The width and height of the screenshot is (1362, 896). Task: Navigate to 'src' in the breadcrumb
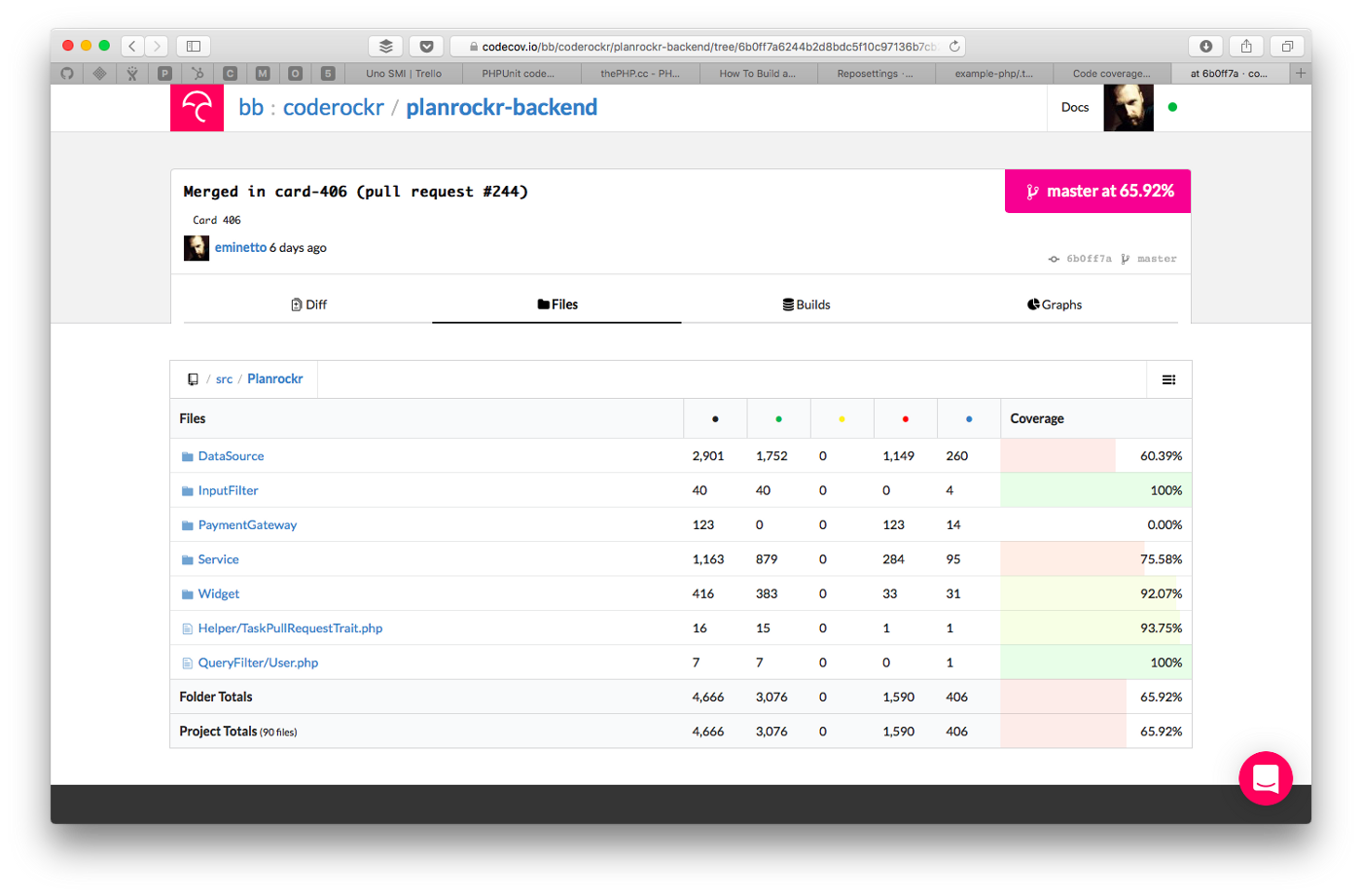tap(224, 379)
